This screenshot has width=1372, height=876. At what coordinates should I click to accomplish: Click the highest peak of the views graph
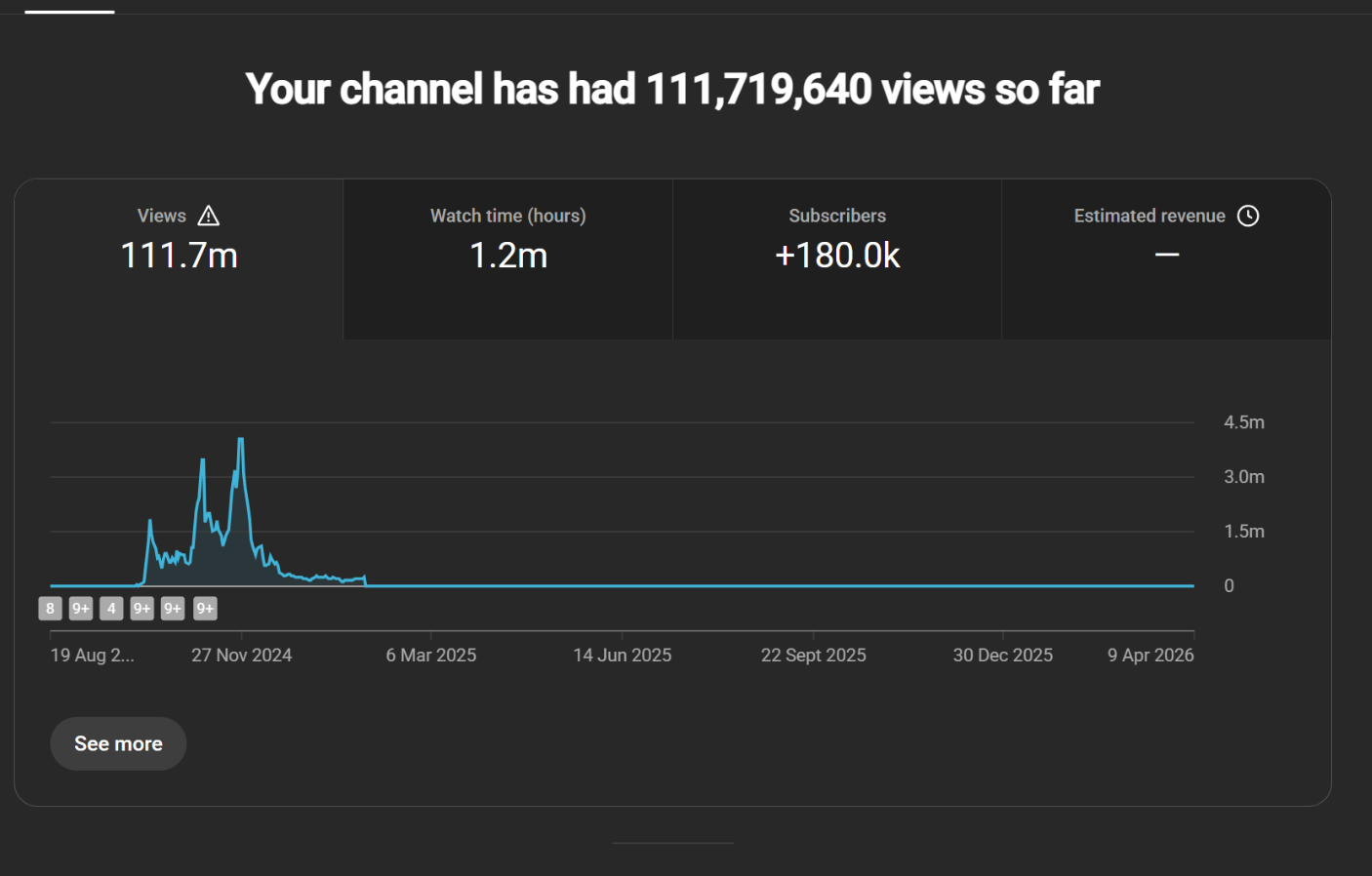point(241,440)
